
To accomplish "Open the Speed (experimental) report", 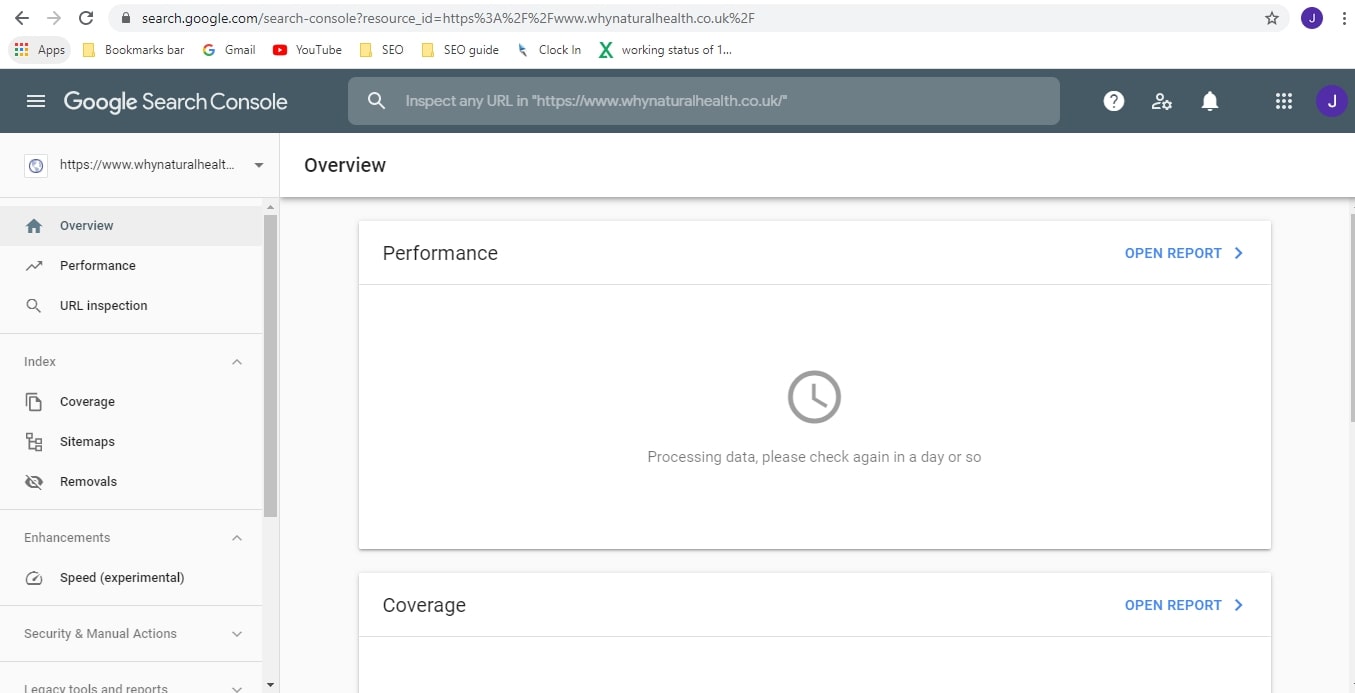I will pyautogui.click(x=122, y=577).
